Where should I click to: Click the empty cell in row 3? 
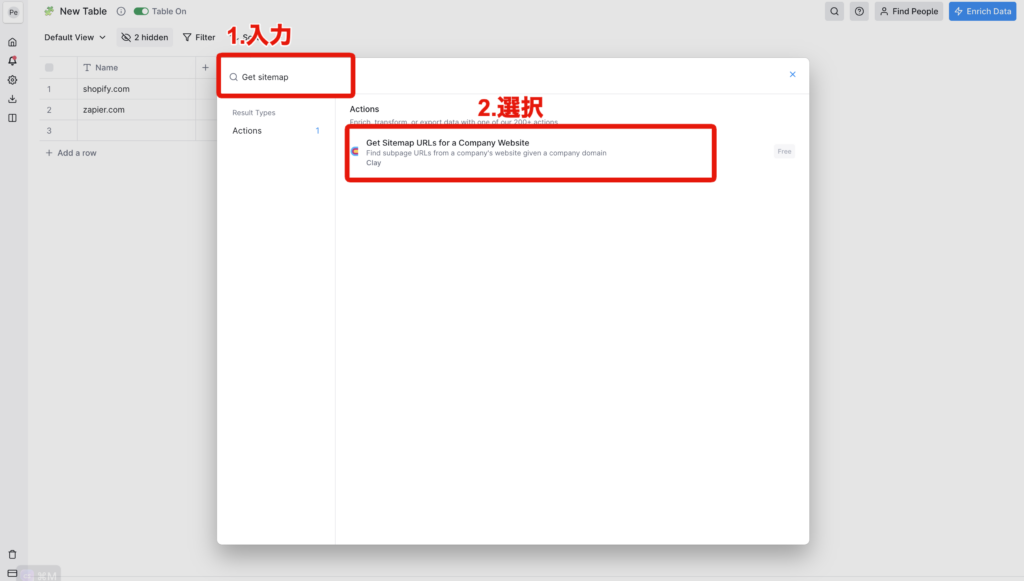pos(136,131)
